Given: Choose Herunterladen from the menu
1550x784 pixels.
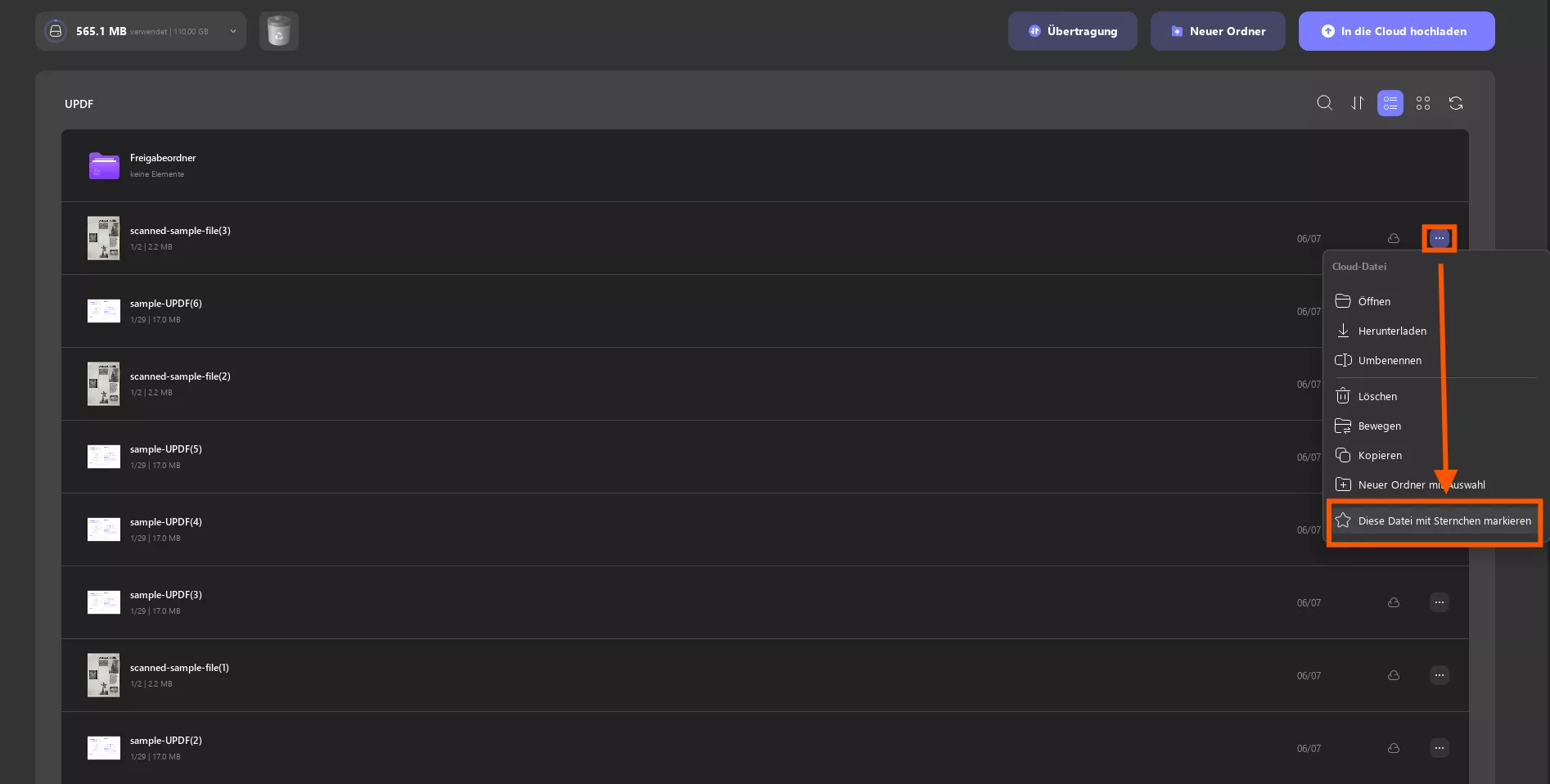Looking at the screenshot, I should pos(1391,331).
